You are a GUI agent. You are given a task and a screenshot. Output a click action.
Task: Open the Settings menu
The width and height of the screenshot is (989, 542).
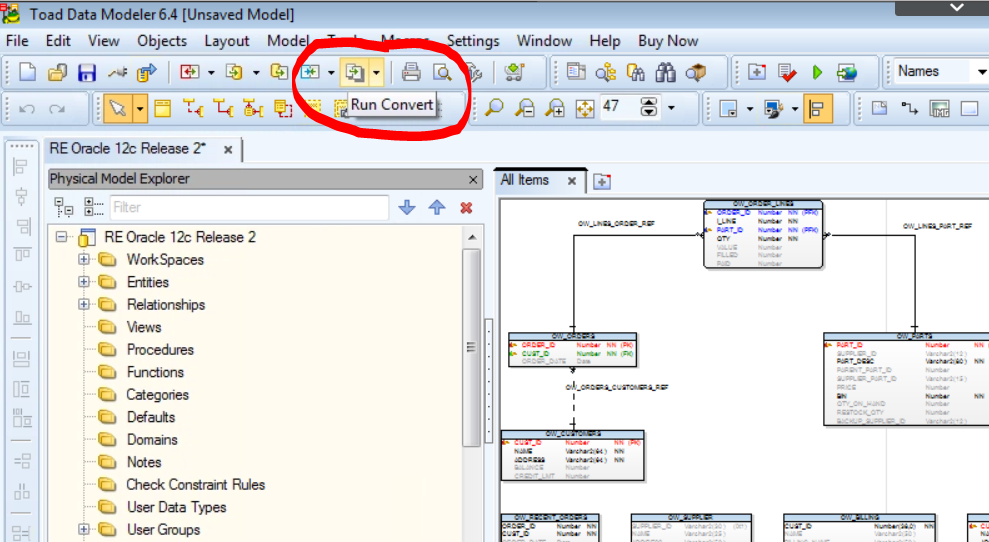pyautogui.click(x=473, y=41)
